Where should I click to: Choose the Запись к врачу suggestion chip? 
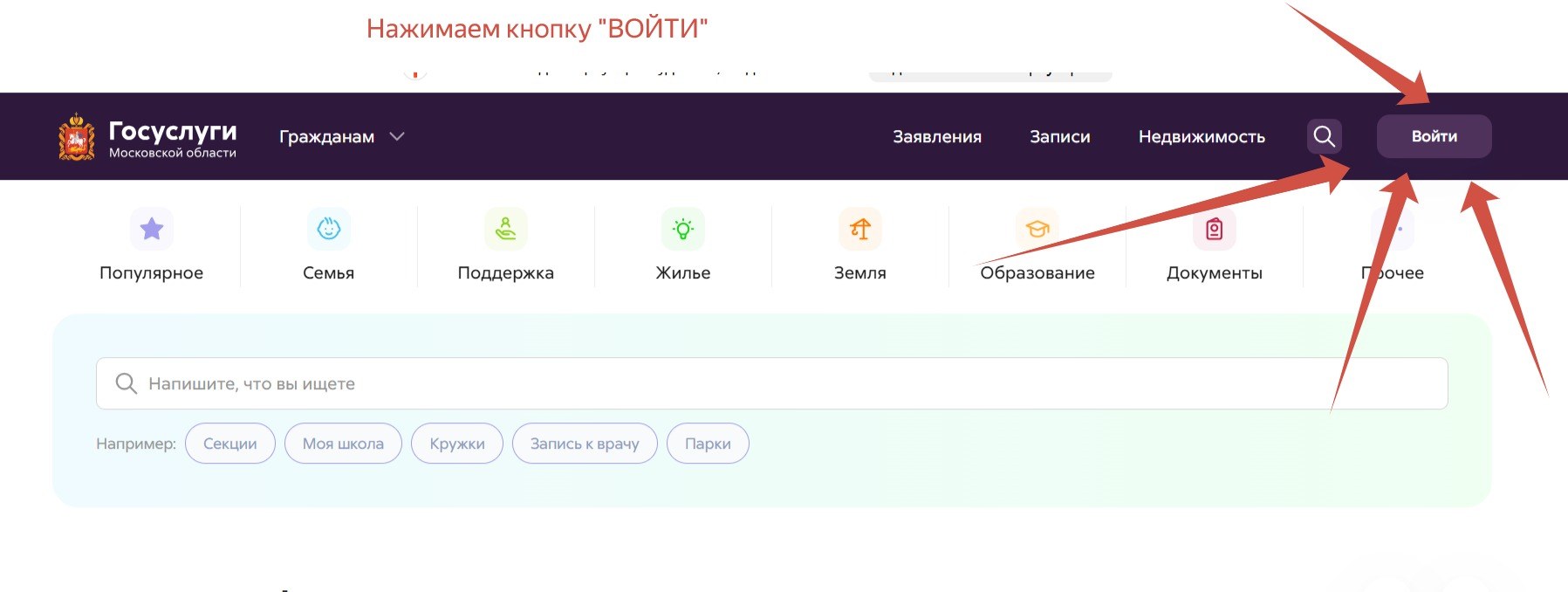tap(585, 444)
